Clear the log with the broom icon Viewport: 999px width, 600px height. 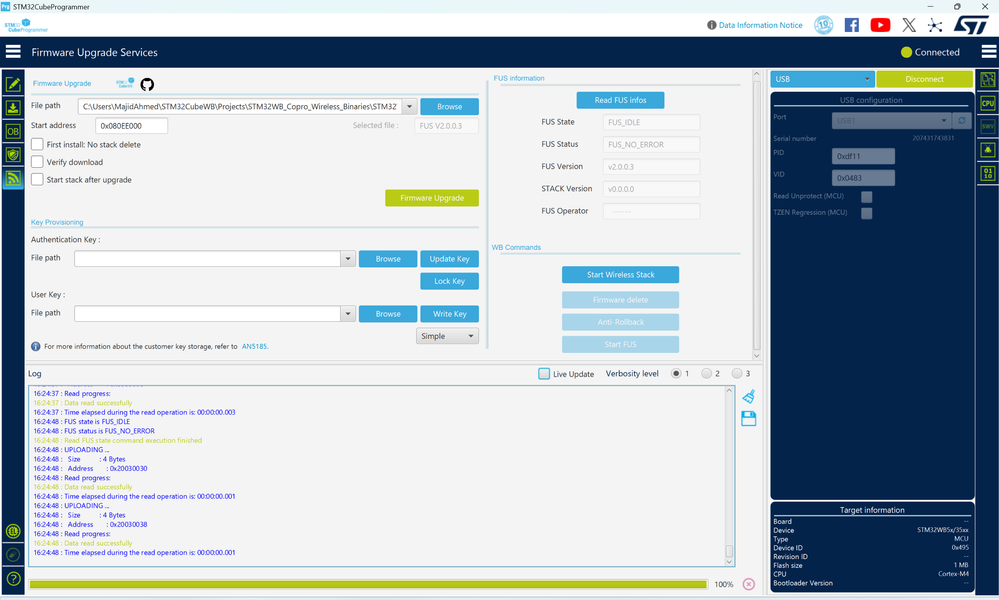[749, 396]
